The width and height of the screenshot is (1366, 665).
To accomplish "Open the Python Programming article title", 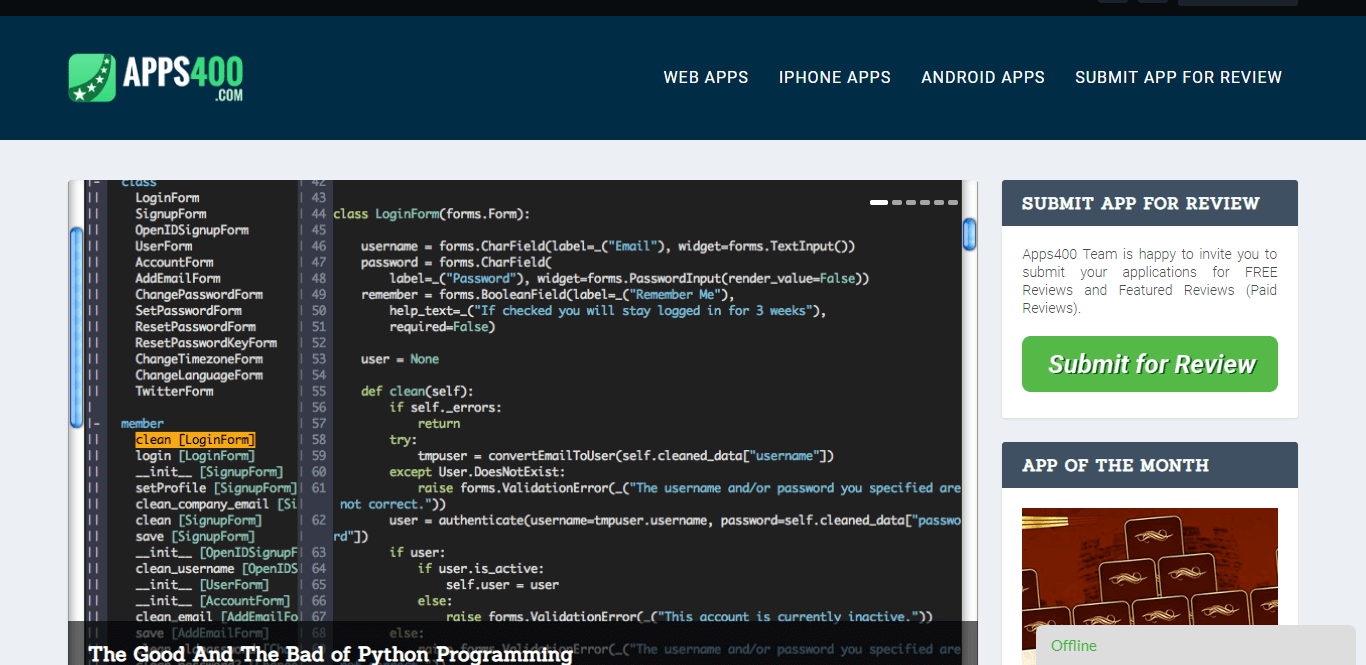I will [x=330, y=654].
